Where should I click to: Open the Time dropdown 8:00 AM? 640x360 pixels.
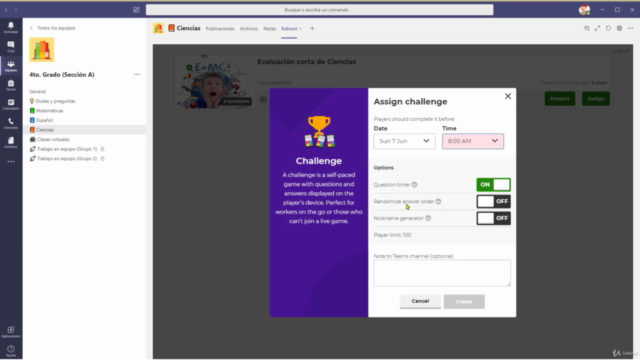[473, 141]
